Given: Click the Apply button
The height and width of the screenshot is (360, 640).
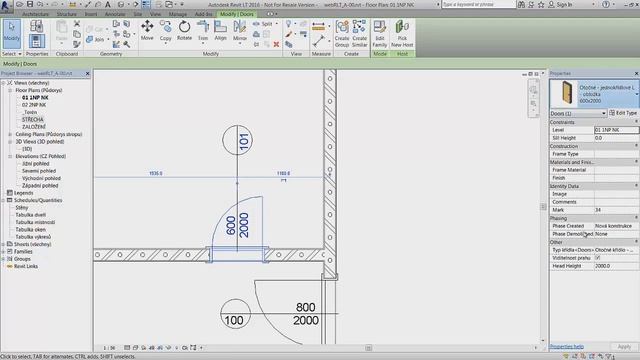Looking at the screenshot, I should point(624,347).
